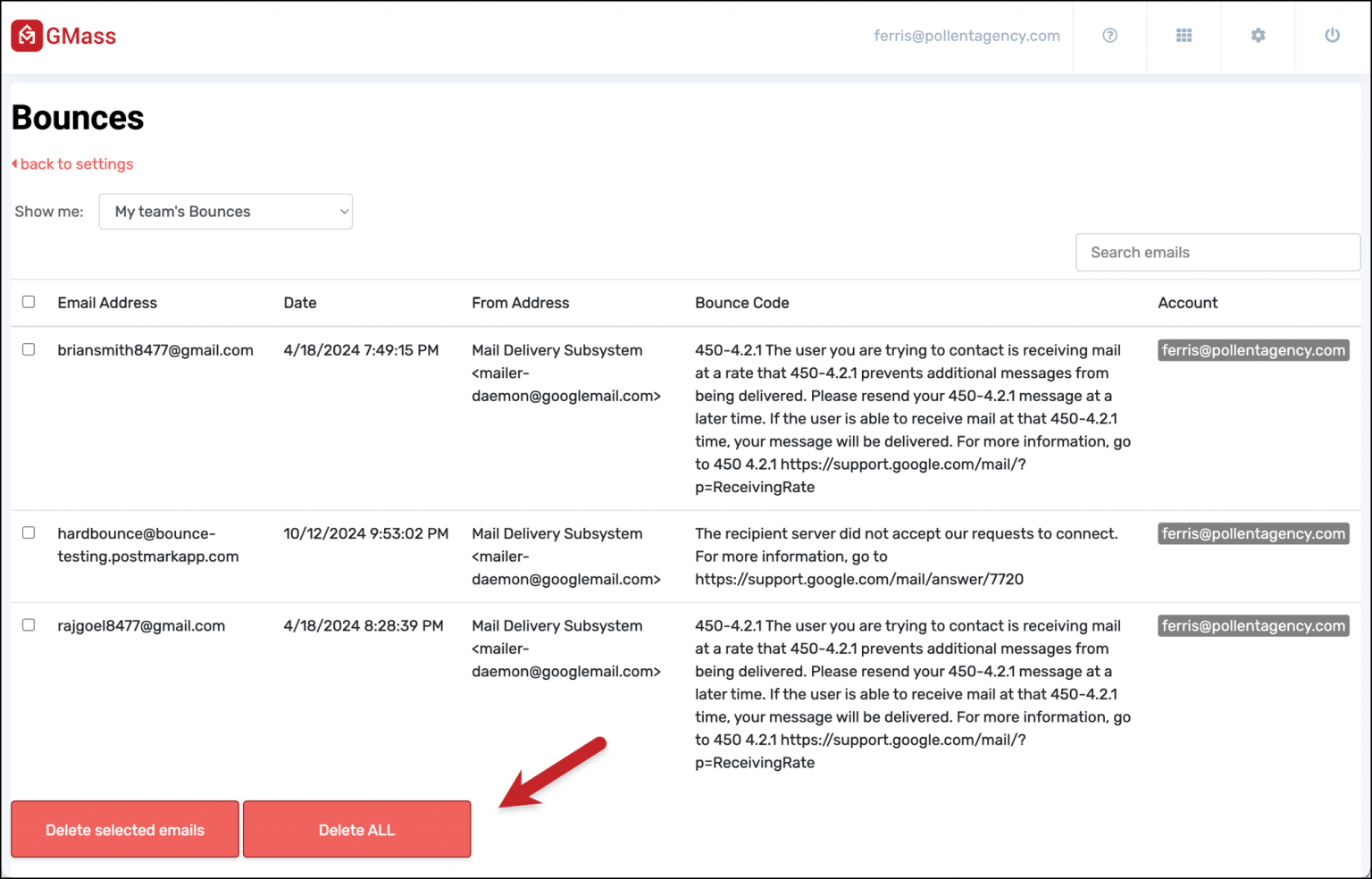This screenshot has width=1372, height=879.
Task: Click the Delete ALL button
Action: click(x=356, y=830)
